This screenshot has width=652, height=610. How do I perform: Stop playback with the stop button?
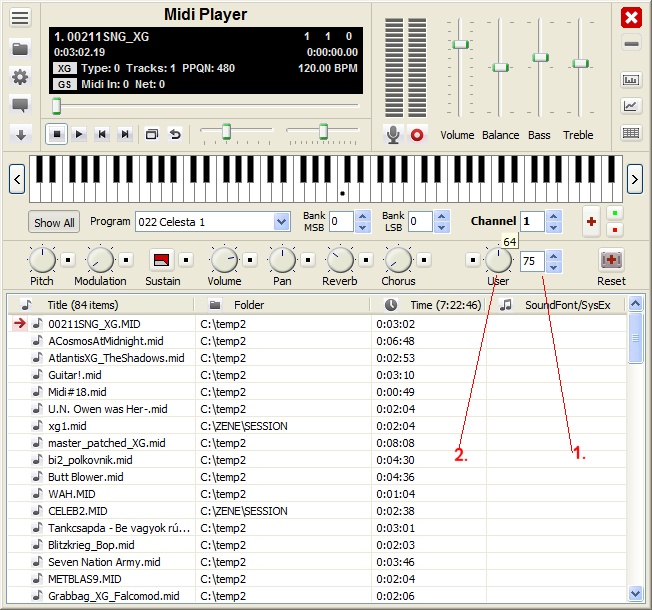57,134
